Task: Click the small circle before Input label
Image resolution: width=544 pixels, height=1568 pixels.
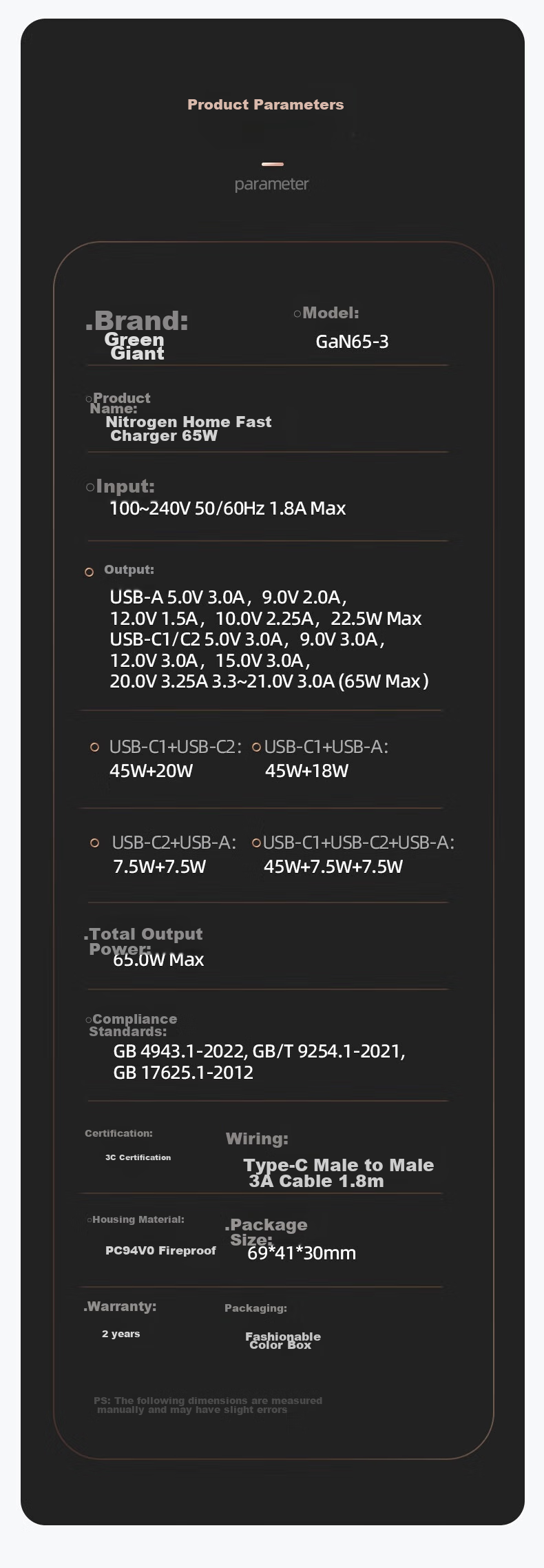Action: point(90,487)
